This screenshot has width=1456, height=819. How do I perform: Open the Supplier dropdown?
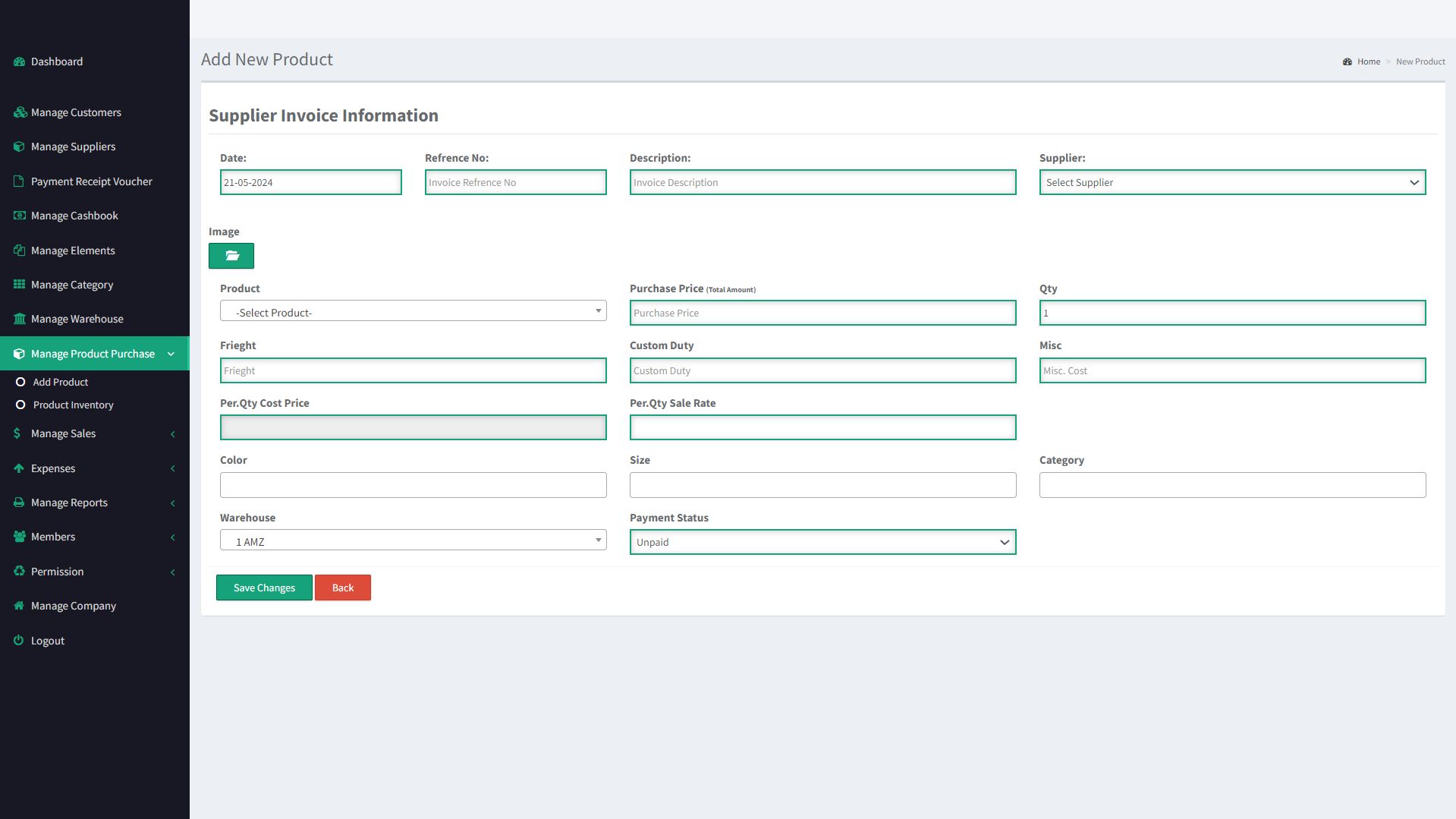pyautogui.click(x=1232, y=182)
